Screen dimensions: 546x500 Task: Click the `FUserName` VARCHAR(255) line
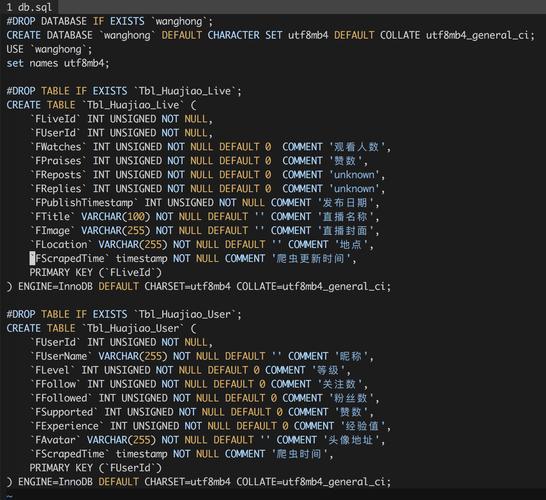(202, 356)
